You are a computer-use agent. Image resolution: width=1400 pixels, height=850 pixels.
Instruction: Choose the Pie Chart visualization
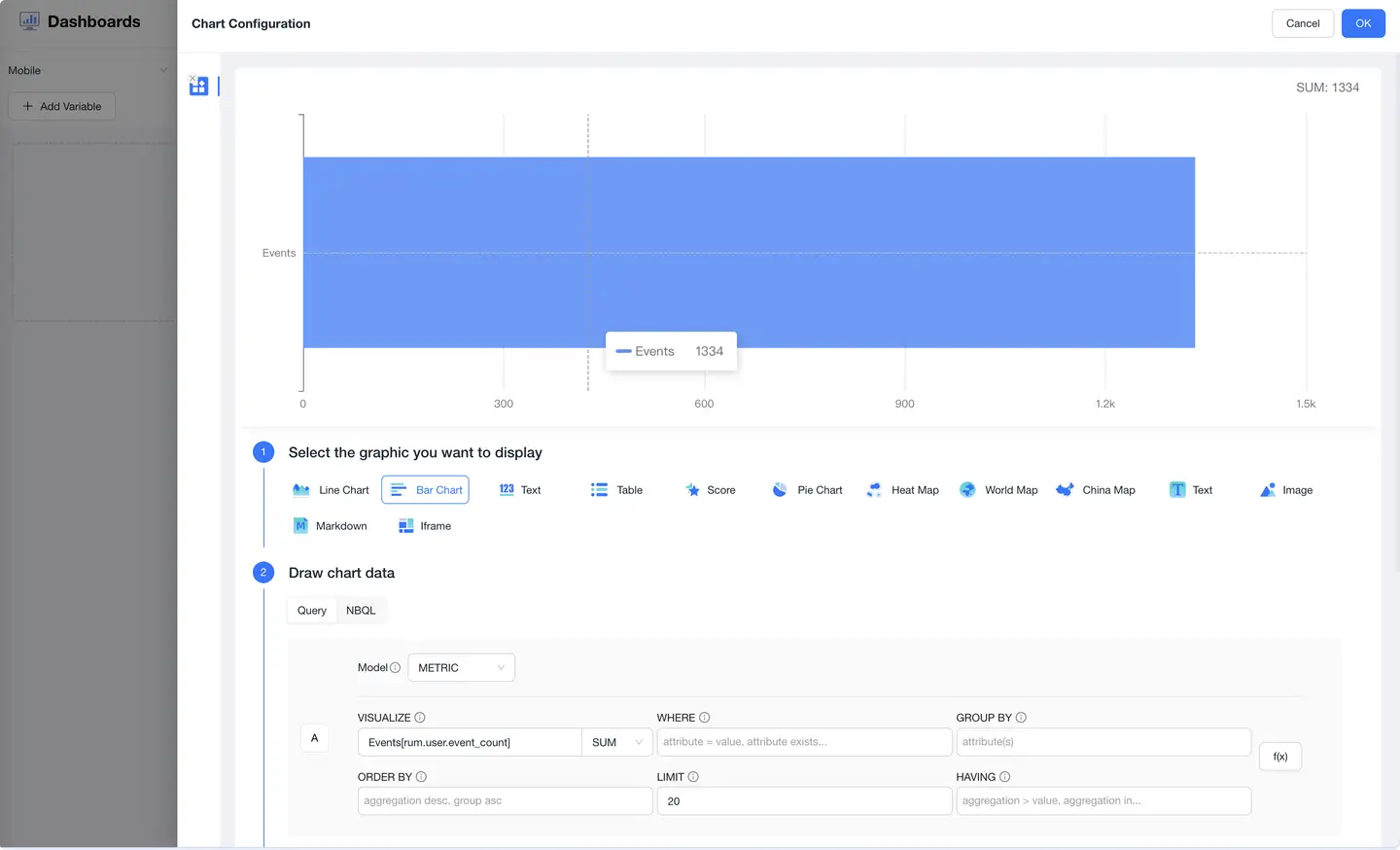(x=807, y=490)
